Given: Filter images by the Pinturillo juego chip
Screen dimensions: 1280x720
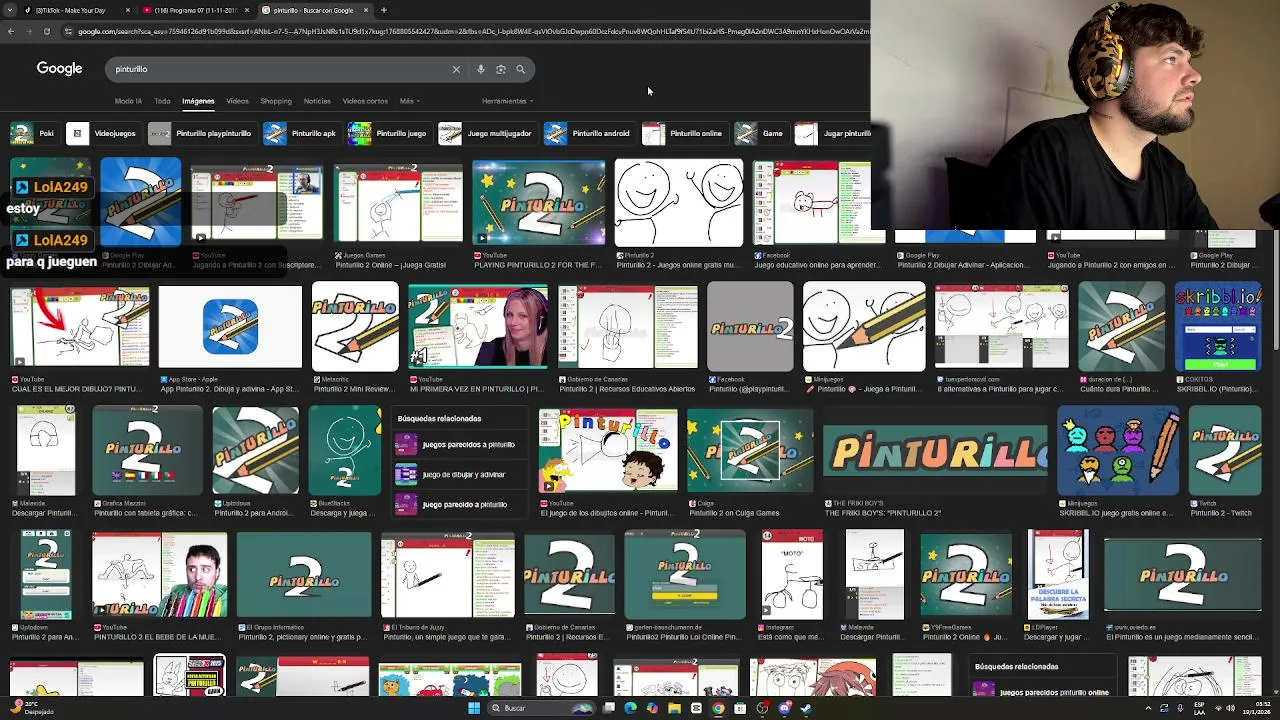Looking at the screenshot, I should pyautogui.click(x=388, y=133).
